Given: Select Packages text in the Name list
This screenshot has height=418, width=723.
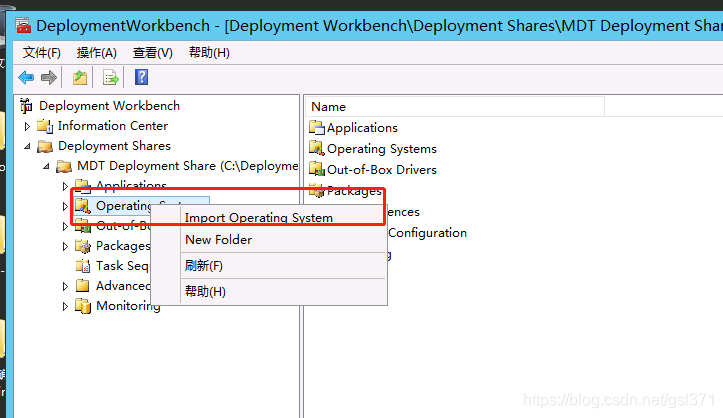Looking at the screenshot, I should (354, 190).
